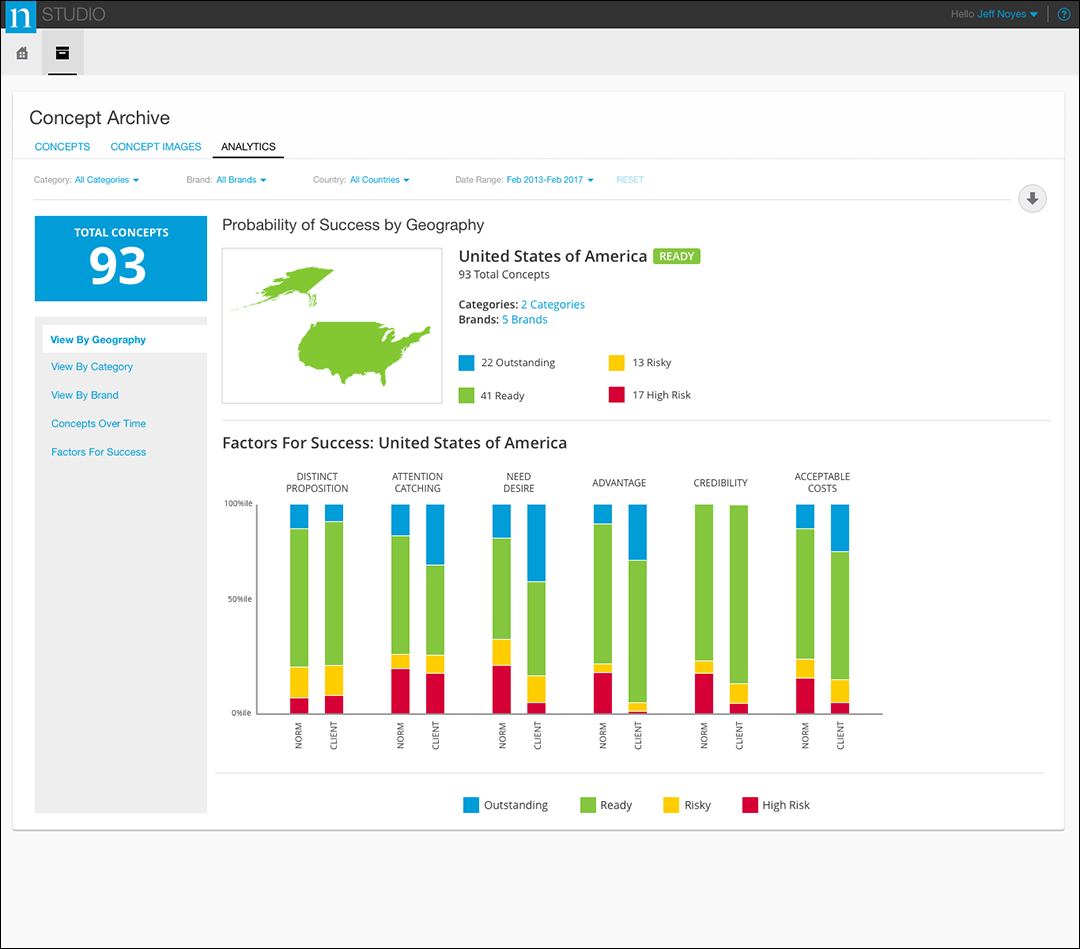Click the Advantage NORM bar
The width and height of the screenshot is (1080, 949).
(x=603, y=609)
